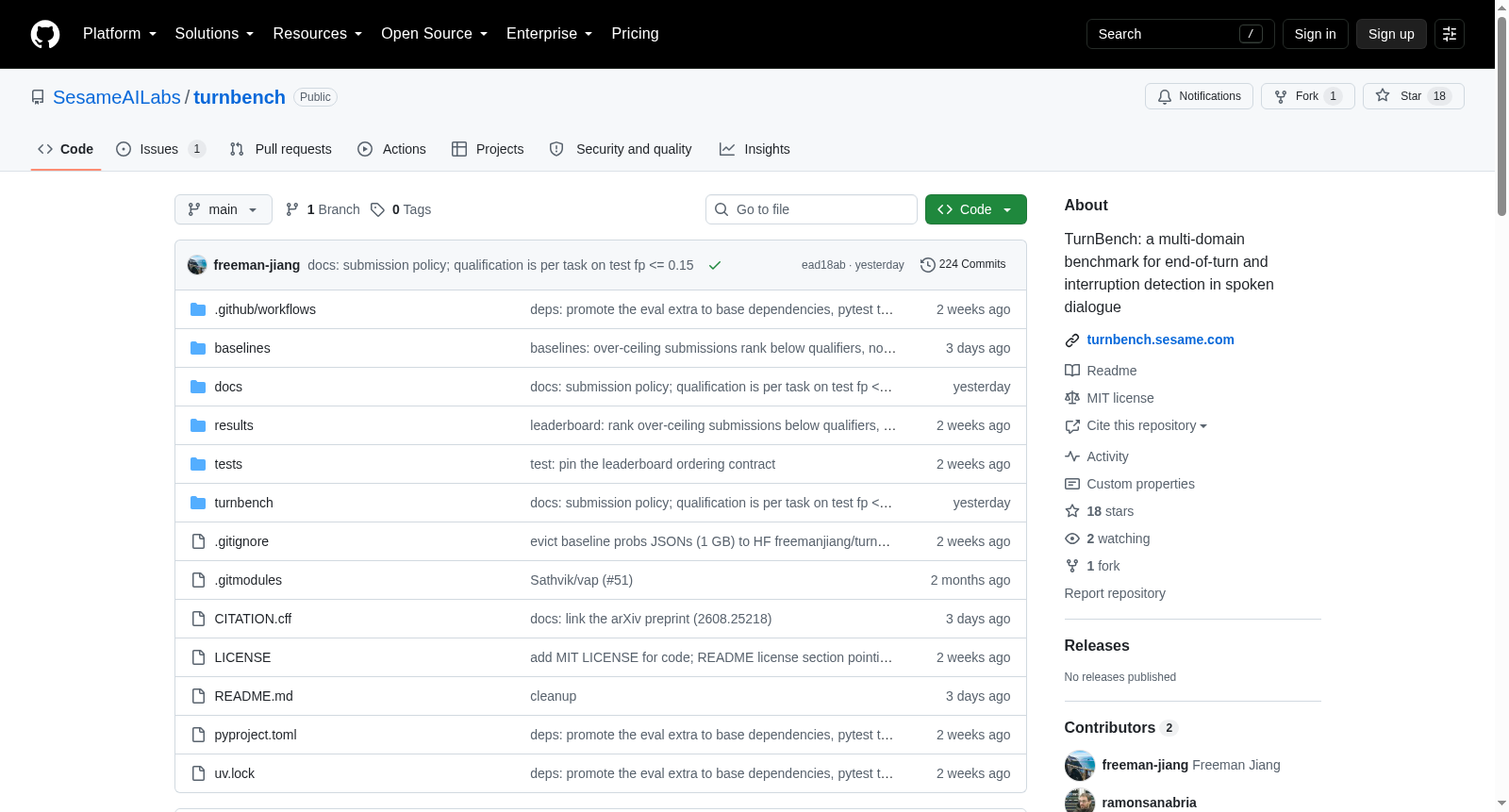
Task: Switch to the Issues tab
Action: (x=160, y=149)
